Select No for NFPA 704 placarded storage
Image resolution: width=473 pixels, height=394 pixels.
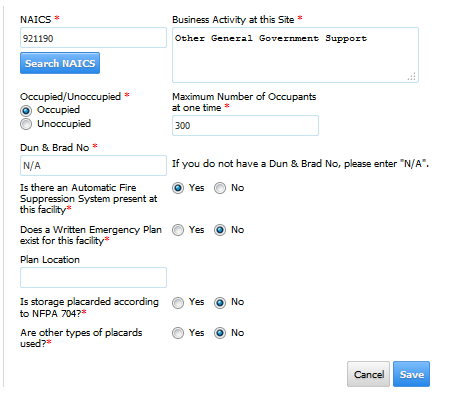(x=220, y=303)
